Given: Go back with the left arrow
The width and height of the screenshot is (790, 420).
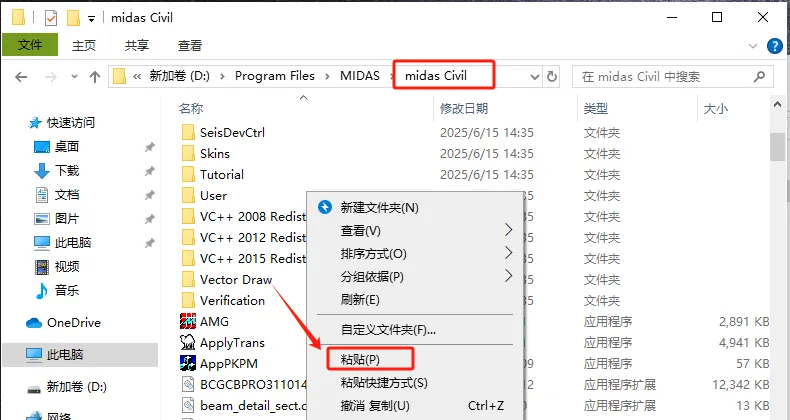Looking at the screenshot, I should click(21, 77).
